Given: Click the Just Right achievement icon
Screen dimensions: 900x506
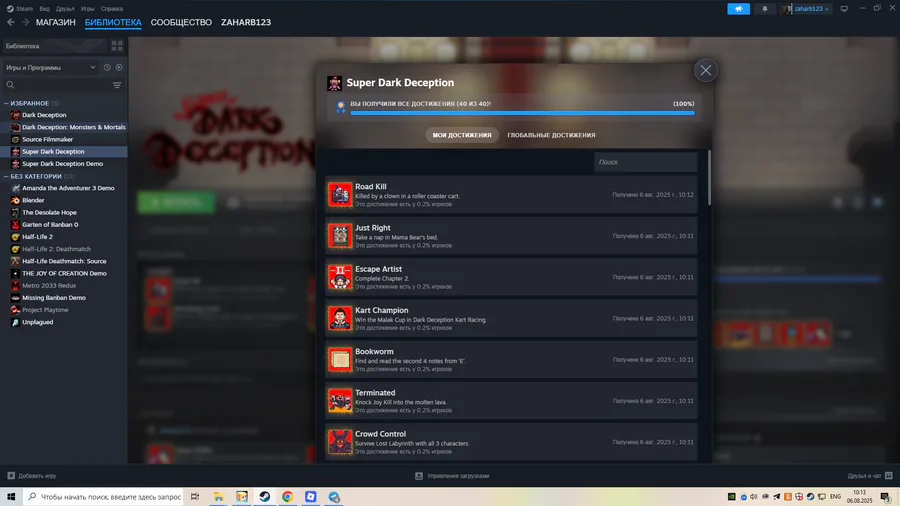Looking at the screenshot, I should coord(340,236).
